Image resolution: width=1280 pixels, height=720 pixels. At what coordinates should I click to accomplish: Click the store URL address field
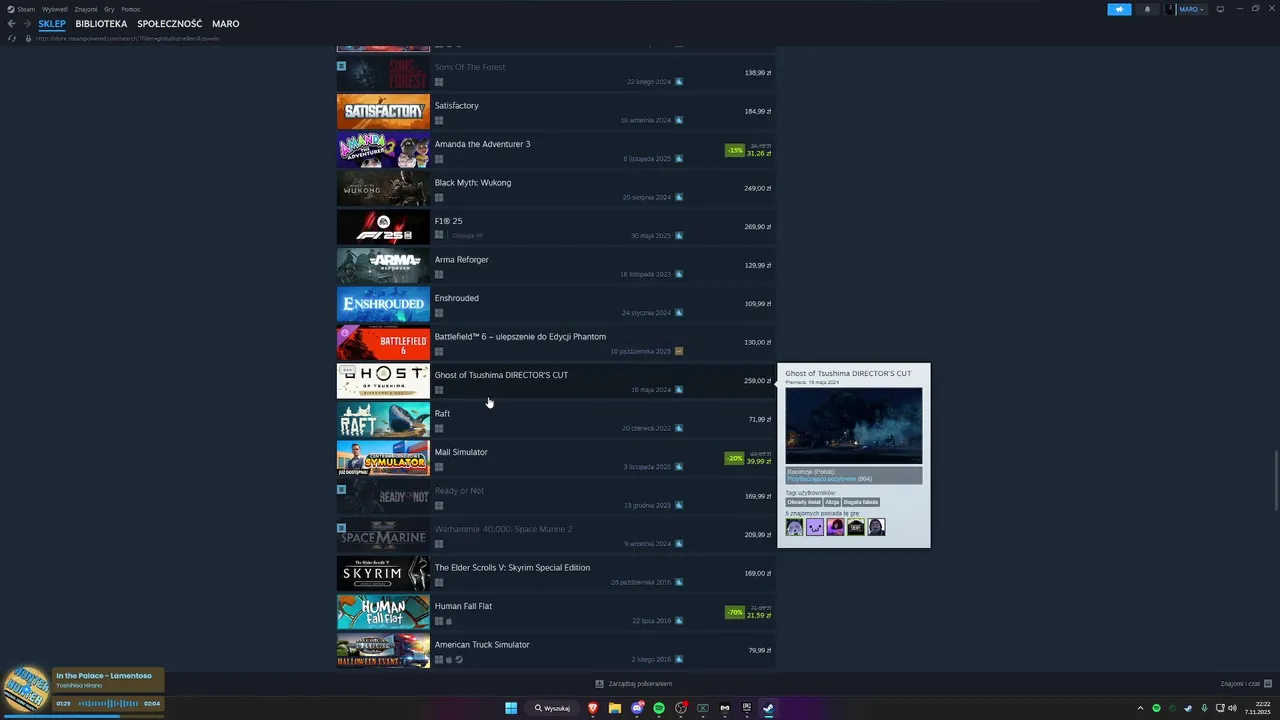pyautogui.click(x=128, y=38)
